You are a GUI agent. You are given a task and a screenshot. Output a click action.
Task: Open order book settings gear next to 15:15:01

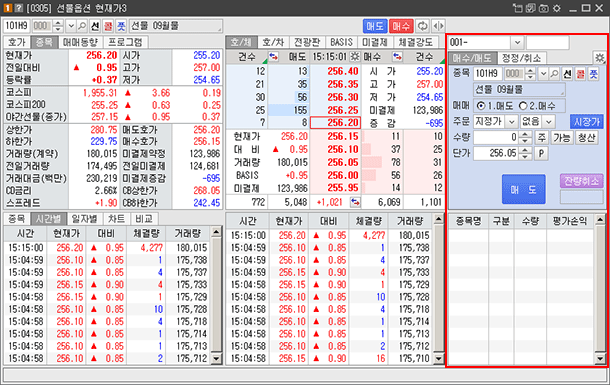click(x=354, y=57)
